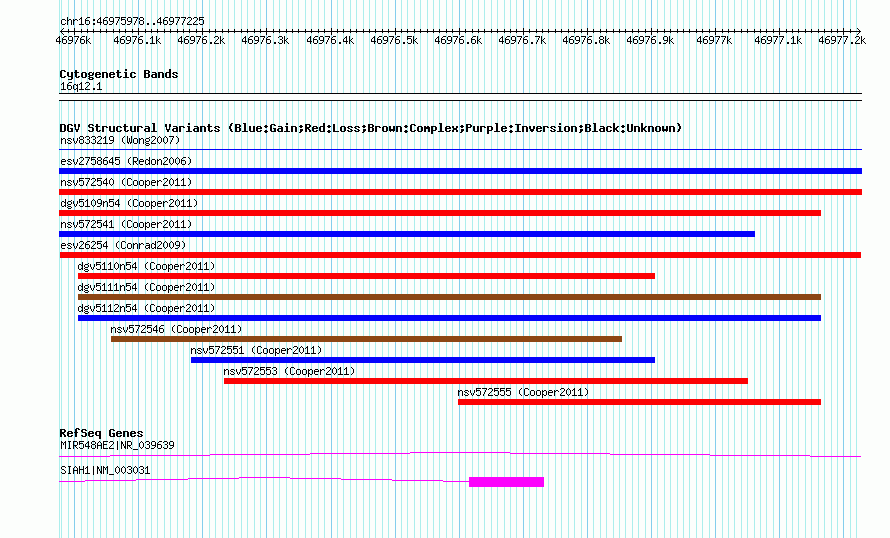This screenshot has height=538, width=890.
Task: Open dgv5109n54 (Cooper2011) variant label
Action: point(129,203)
